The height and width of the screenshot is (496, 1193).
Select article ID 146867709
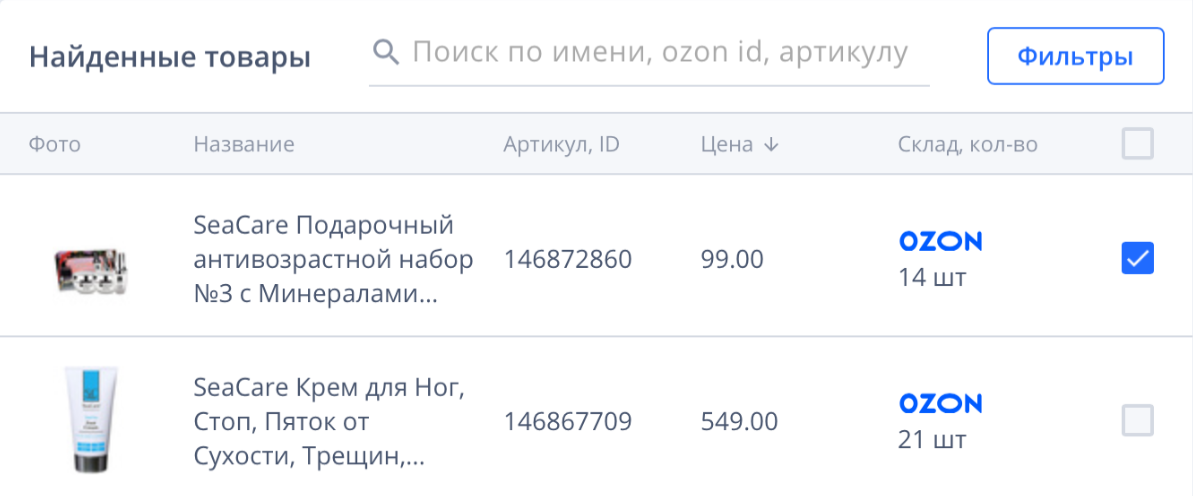click(x=567, y=422)
